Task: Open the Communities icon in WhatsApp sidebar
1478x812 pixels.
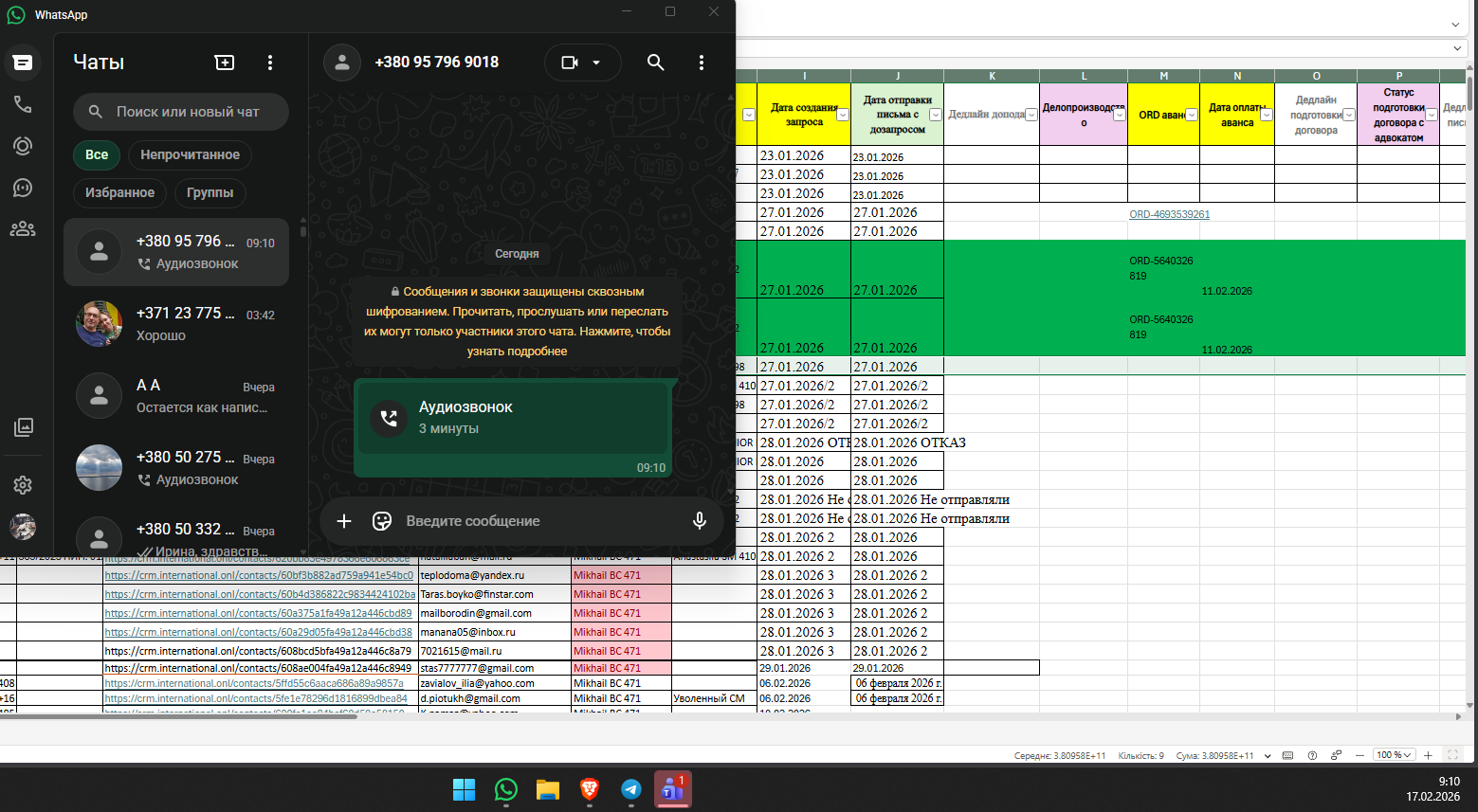Action: tap(23, 229)
